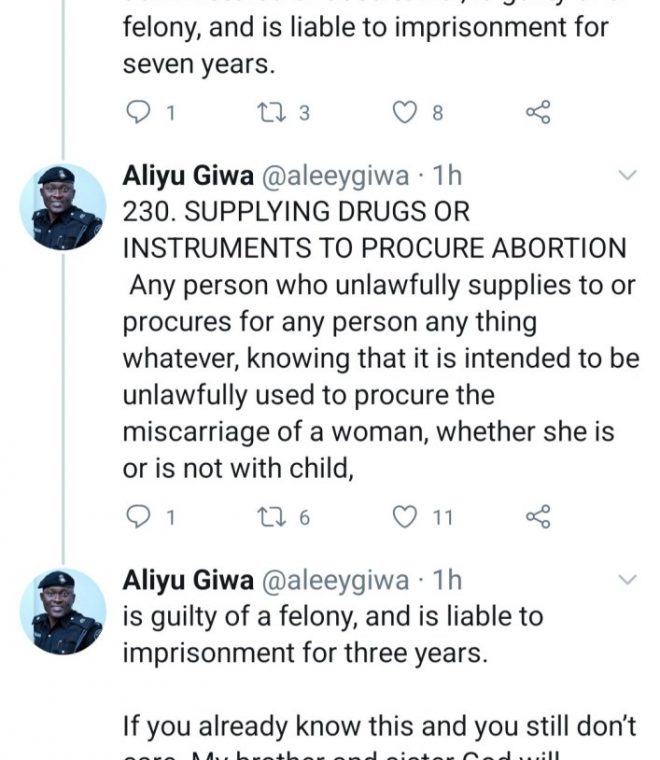Open avatar beside the "is guilty" tweet
Screen dimensions: 660x760
point(62,611)
